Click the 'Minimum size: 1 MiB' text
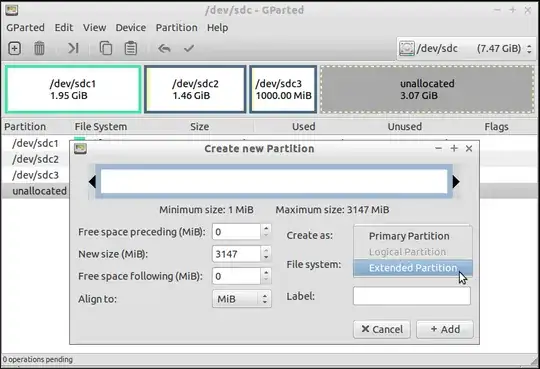The image size is (540, 369). [x=206, y=210]
